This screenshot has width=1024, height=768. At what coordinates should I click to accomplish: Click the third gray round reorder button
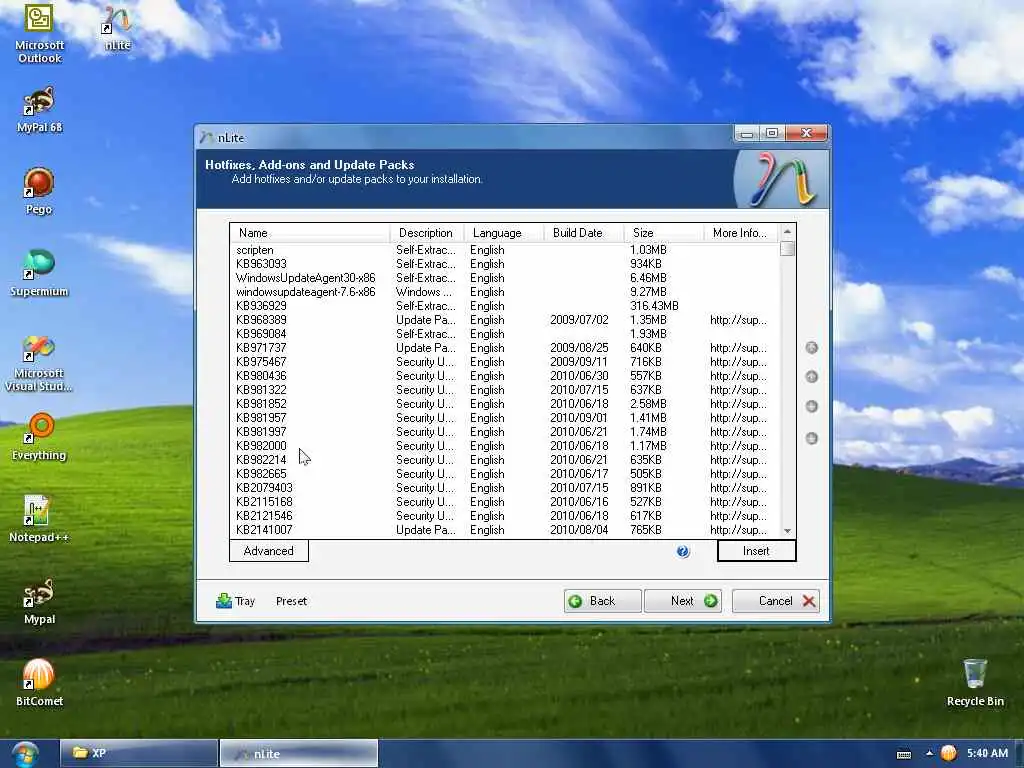(x=812, y=406)
